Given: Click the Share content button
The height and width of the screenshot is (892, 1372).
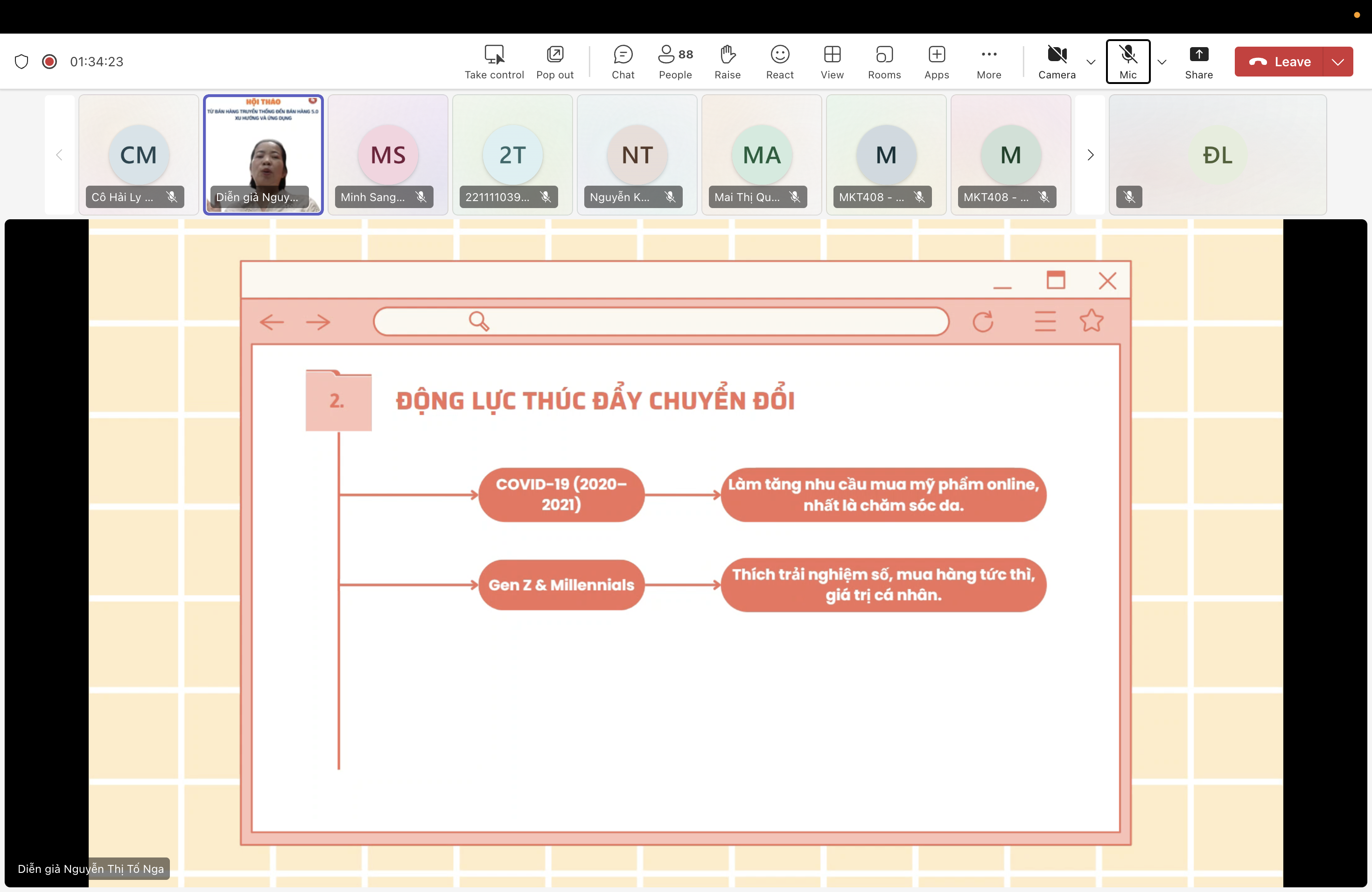Looking at the screenshot, I should point(1198,62).
